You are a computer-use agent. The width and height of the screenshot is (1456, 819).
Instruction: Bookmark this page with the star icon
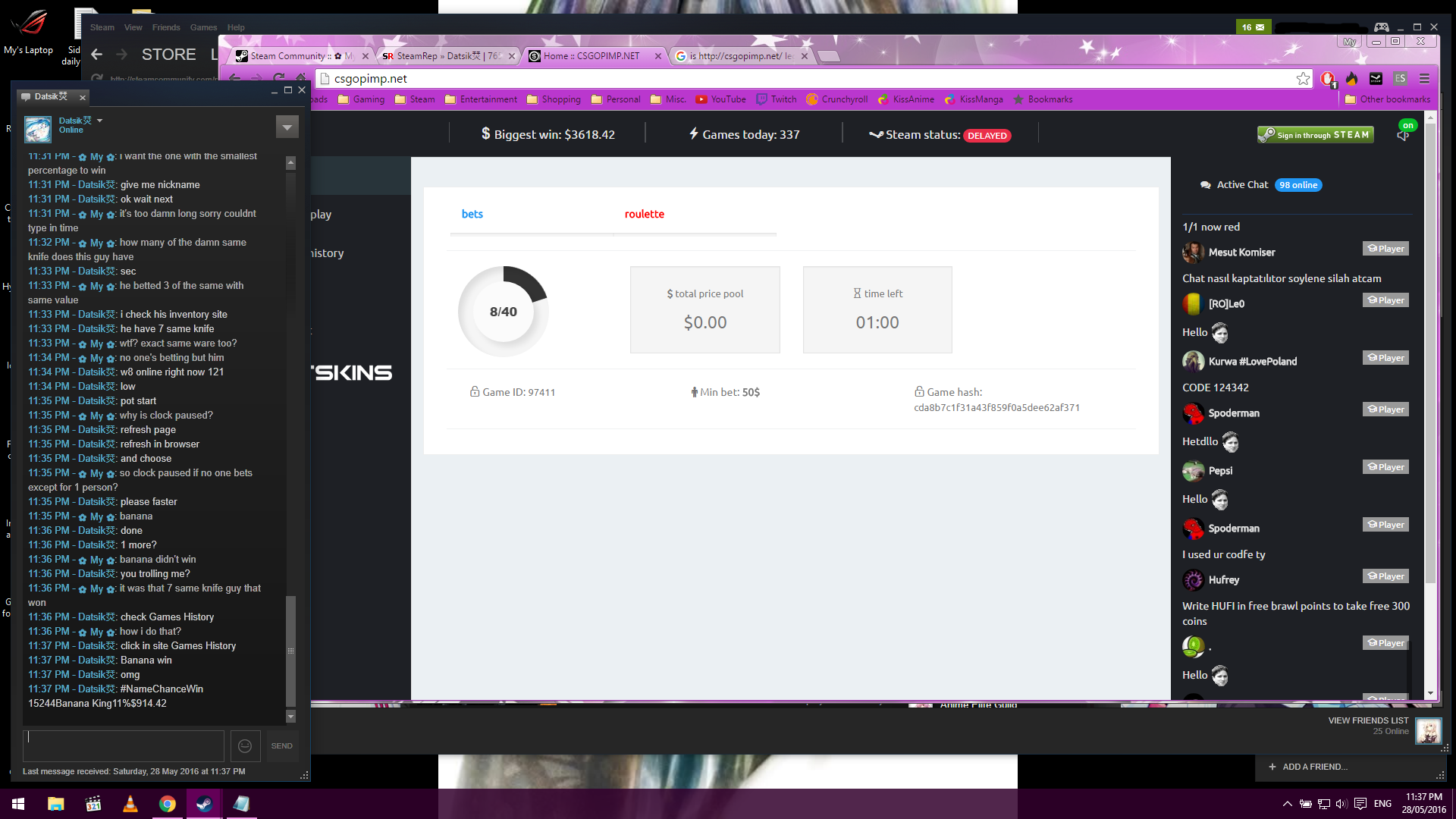1303,79
